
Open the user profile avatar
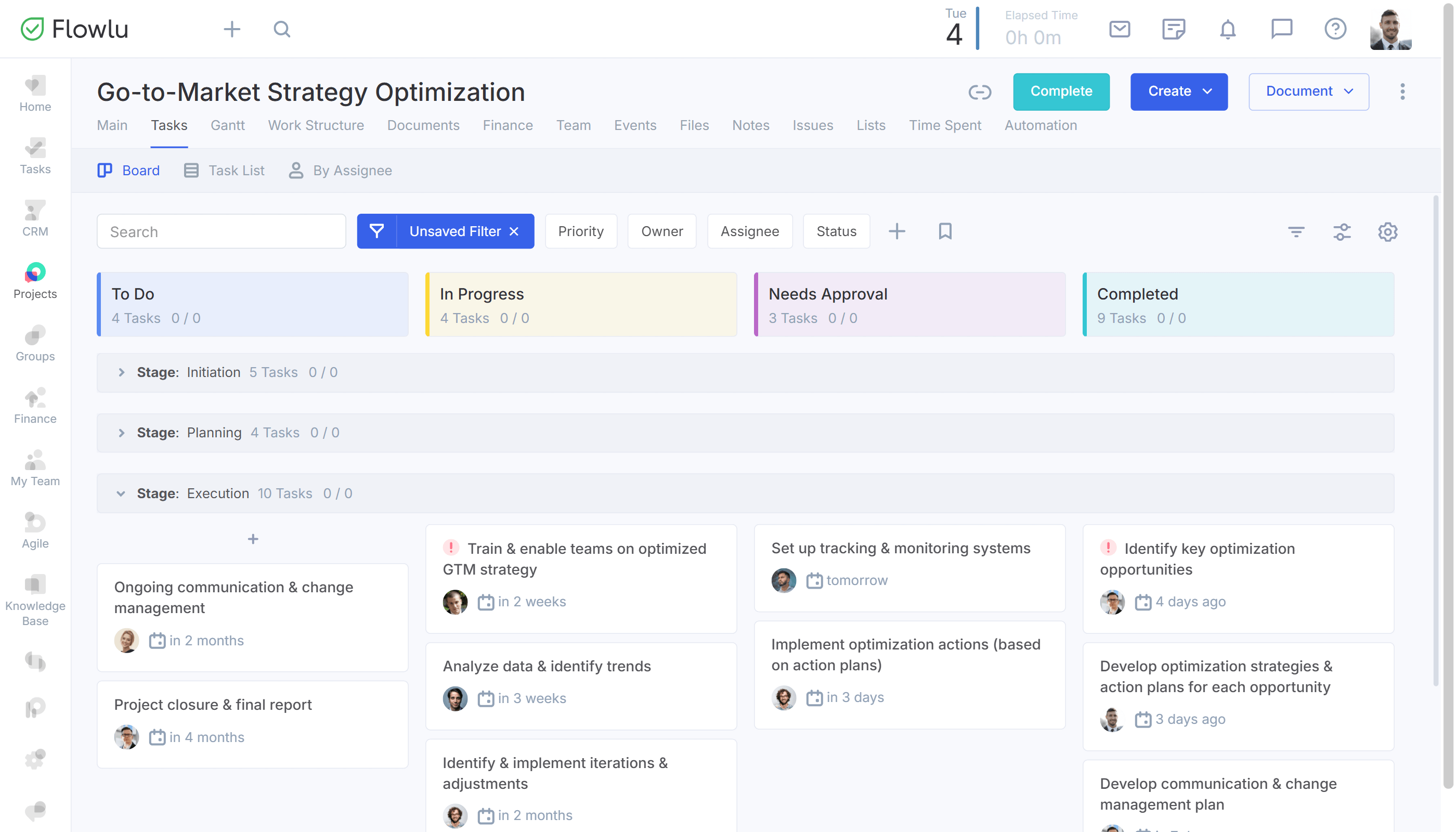pyautogui.click(x=1391, y=29)
